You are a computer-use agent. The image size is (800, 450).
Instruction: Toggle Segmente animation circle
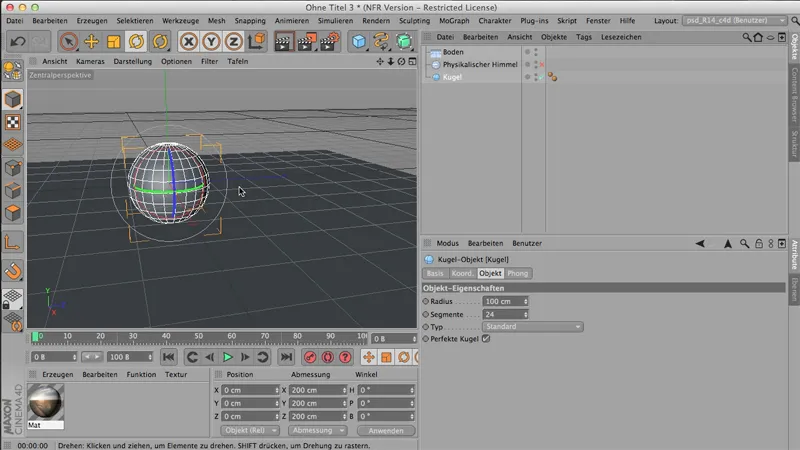pos(426,314)
